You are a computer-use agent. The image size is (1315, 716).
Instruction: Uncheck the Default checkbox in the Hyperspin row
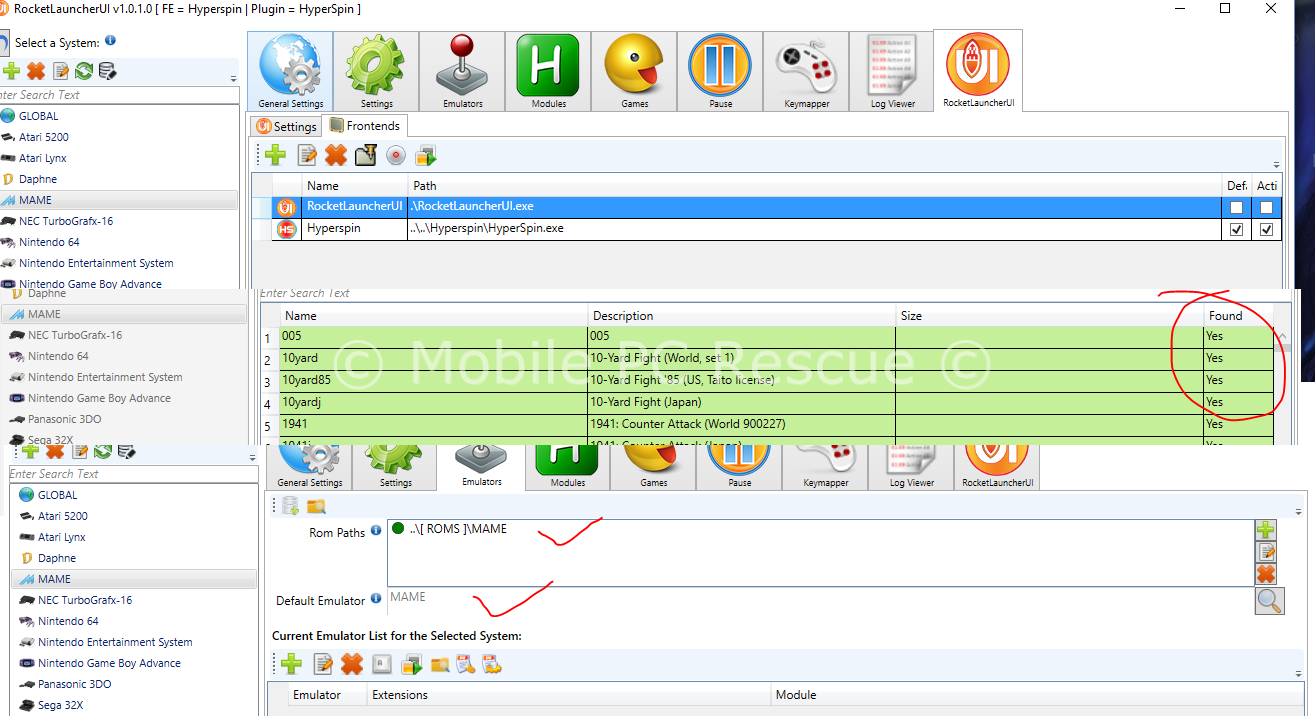1237,229
